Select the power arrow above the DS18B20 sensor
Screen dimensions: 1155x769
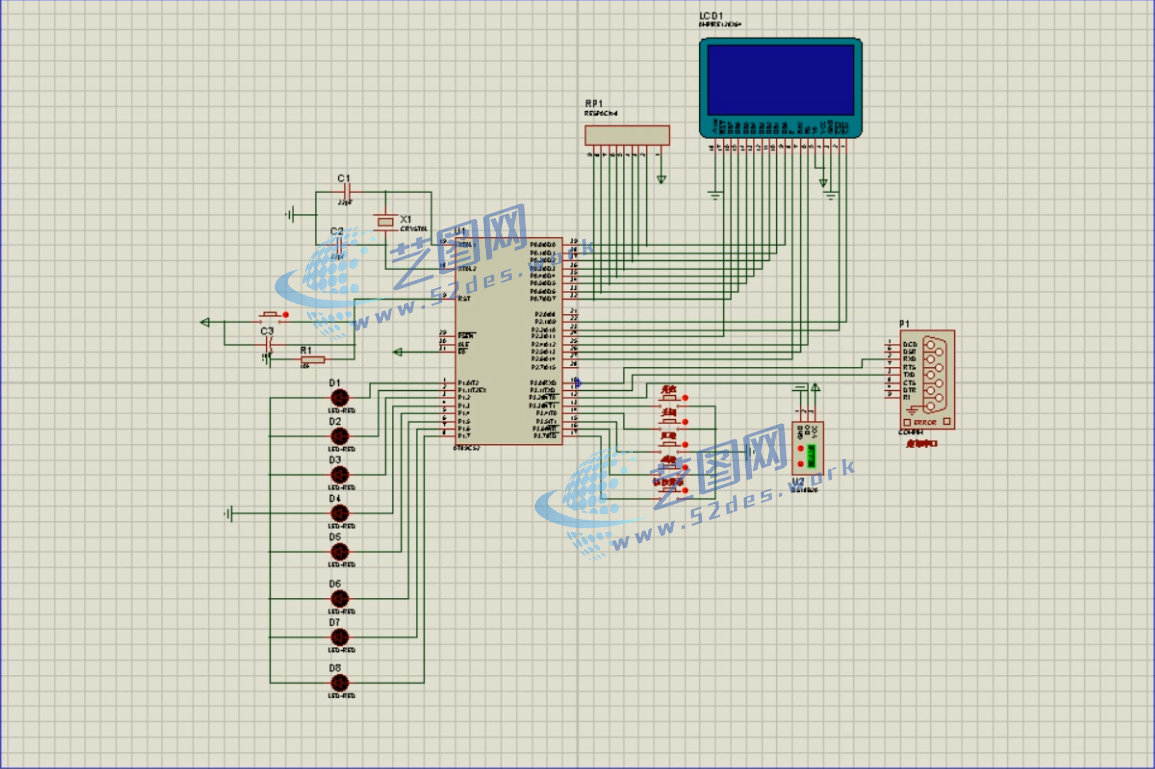(x=815, y=387)
